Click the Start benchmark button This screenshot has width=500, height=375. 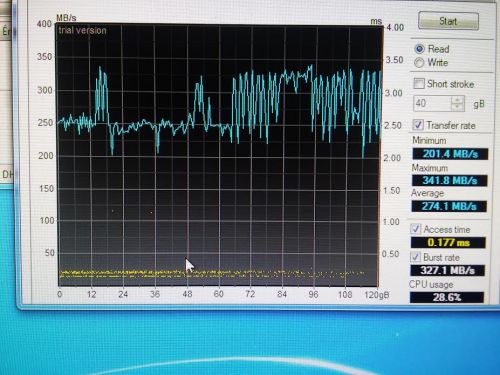pos(448,21)
